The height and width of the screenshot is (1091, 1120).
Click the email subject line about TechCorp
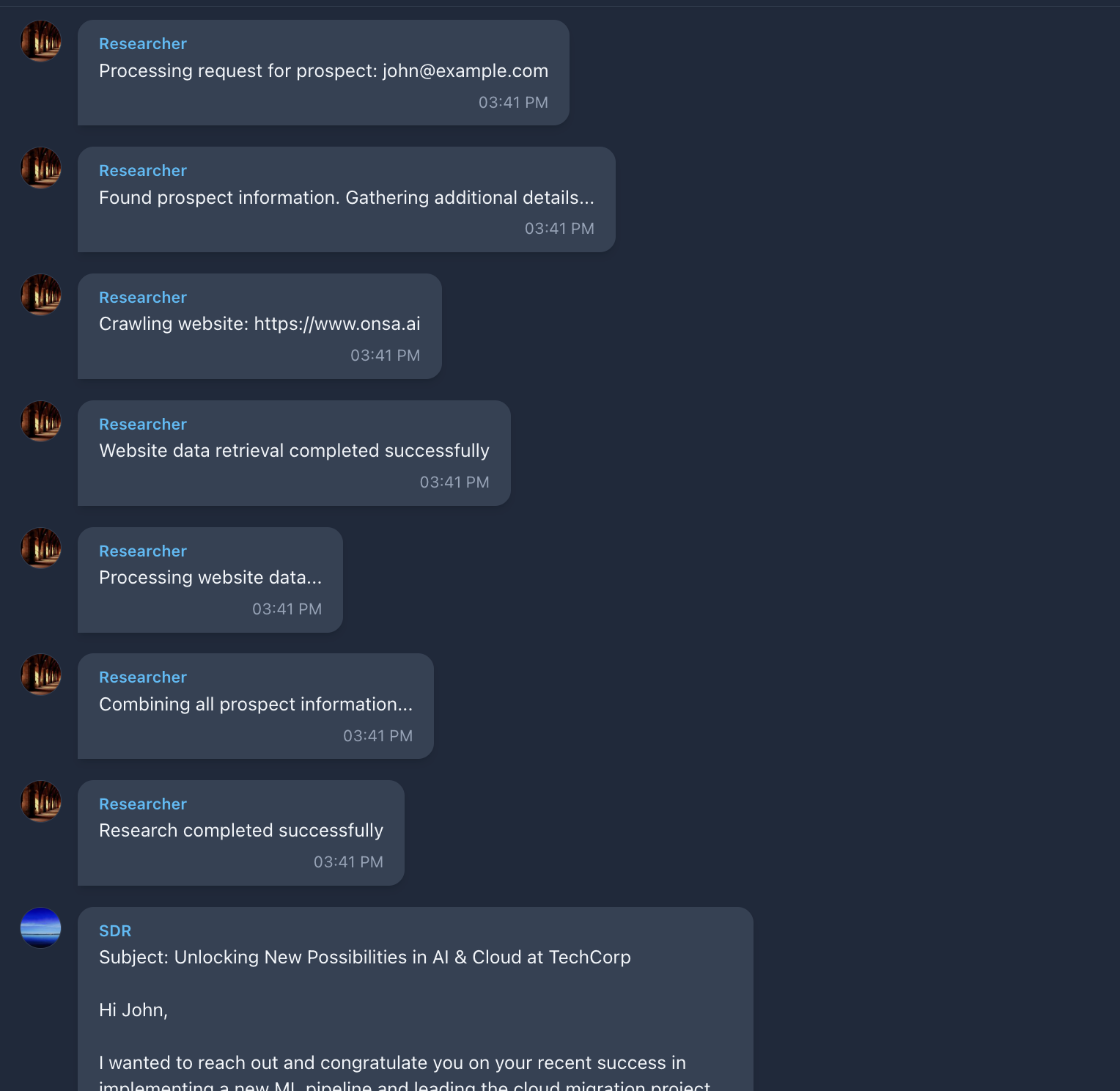pyautogui.click(x=365, y=958)
